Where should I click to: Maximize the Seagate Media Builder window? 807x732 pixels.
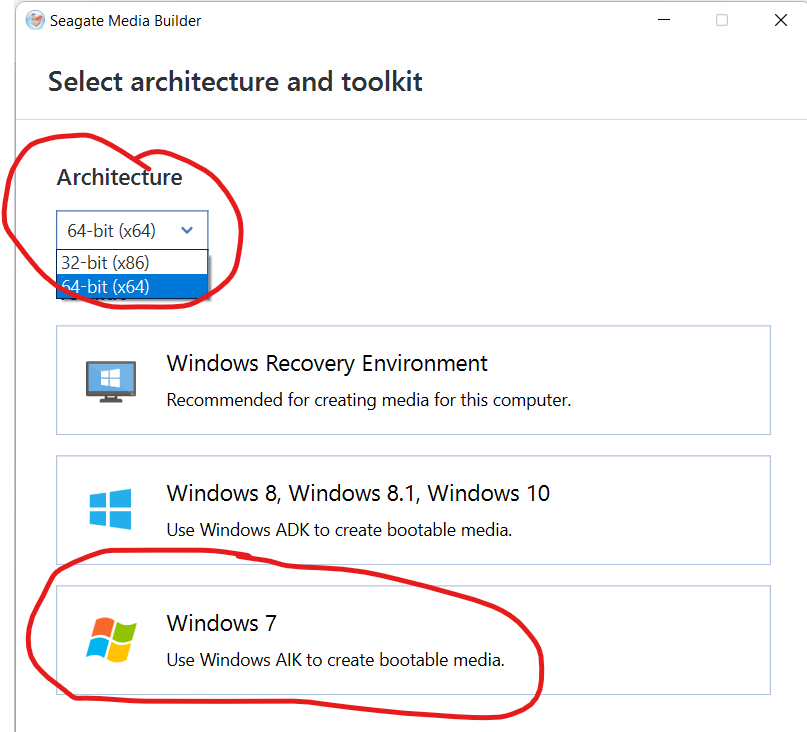(722, 20)
